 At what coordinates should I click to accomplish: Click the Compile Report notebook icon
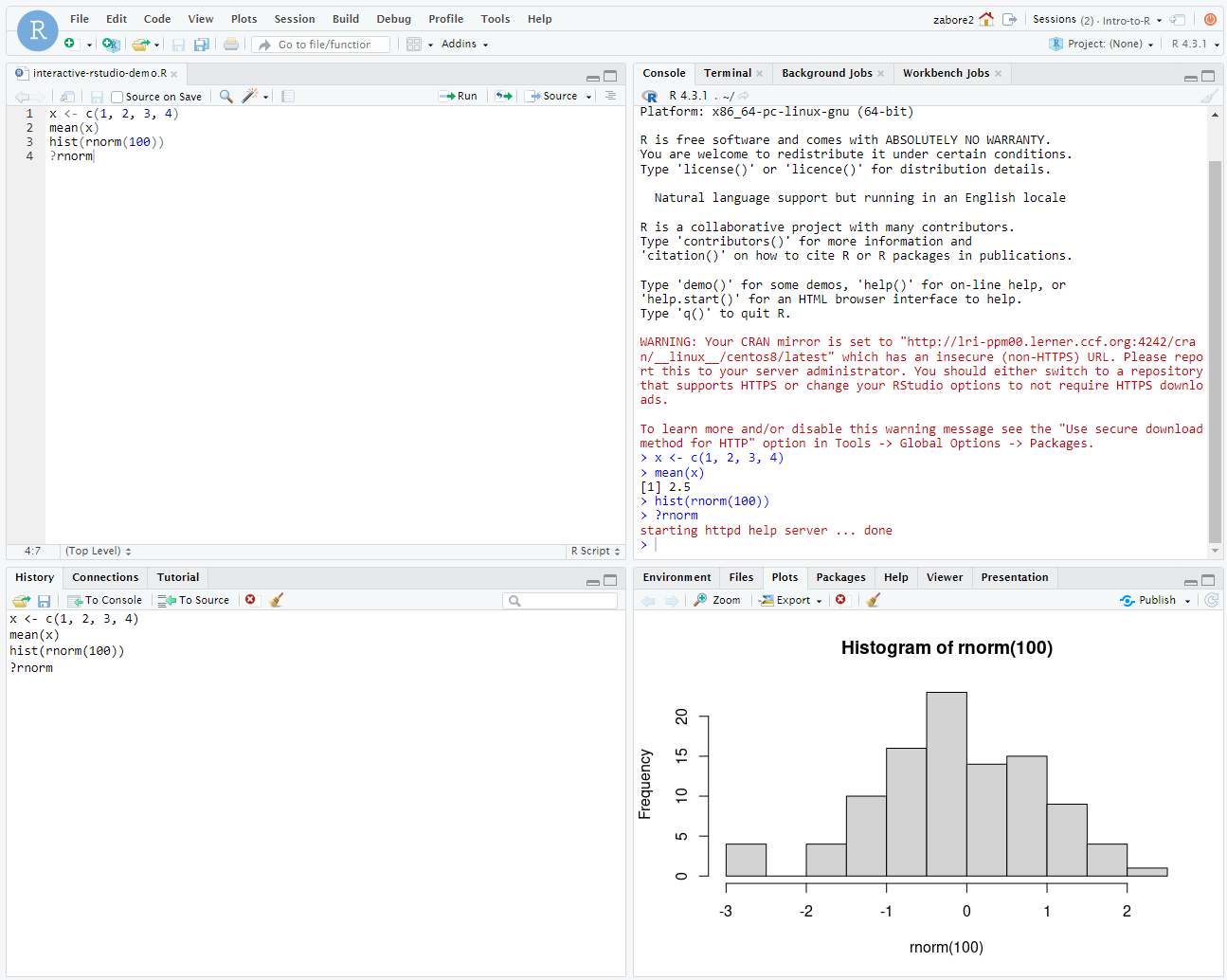(288, 96)
